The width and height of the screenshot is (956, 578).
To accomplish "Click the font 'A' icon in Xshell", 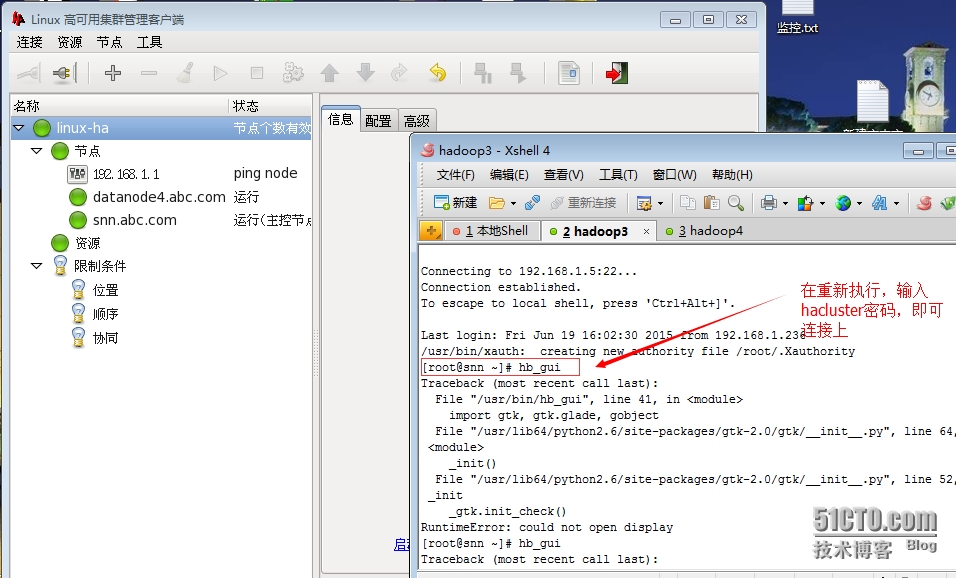I will (x=879, y=202).
